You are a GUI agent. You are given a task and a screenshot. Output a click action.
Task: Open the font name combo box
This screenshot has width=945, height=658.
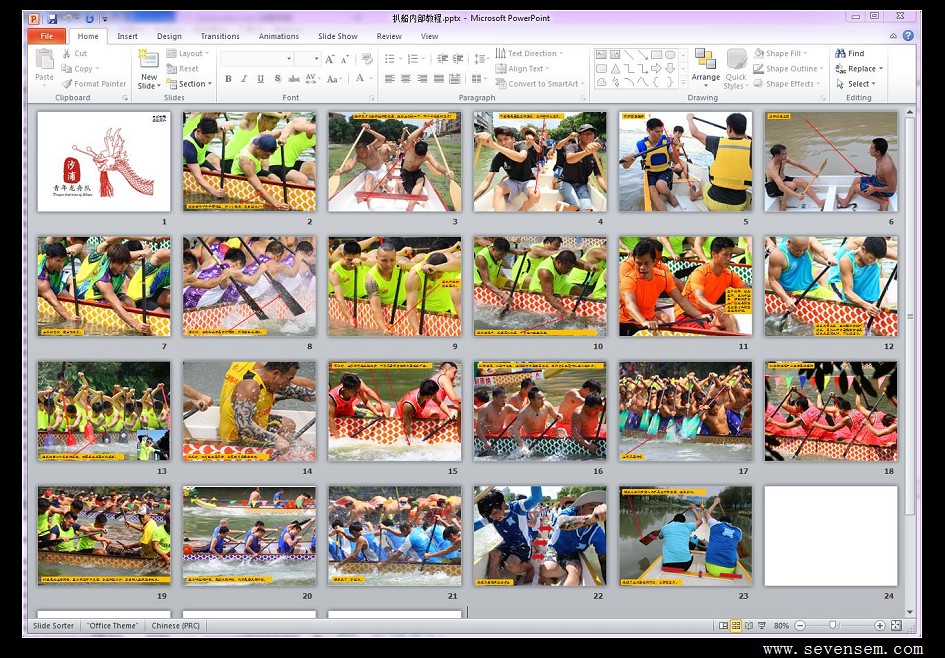(x=257, y=58)
